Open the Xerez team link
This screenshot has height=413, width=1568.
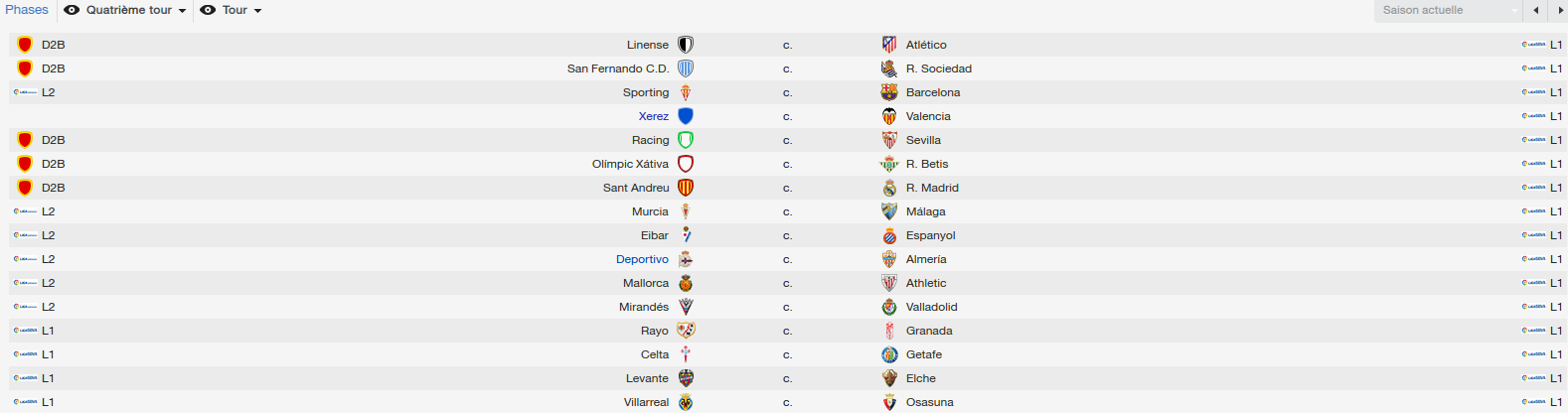(x=654, y=116)
